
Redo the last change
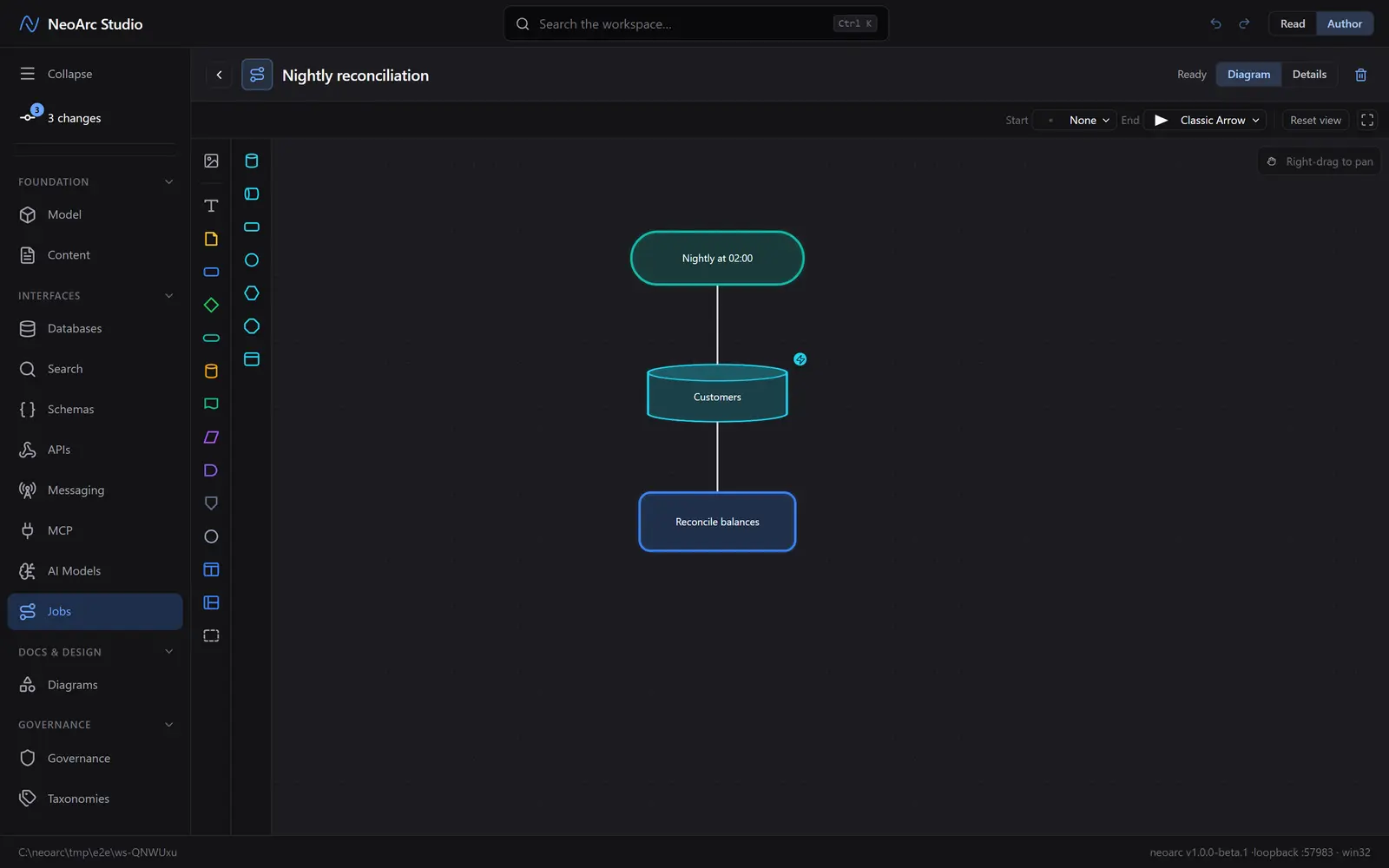(x=1244, y=23)
